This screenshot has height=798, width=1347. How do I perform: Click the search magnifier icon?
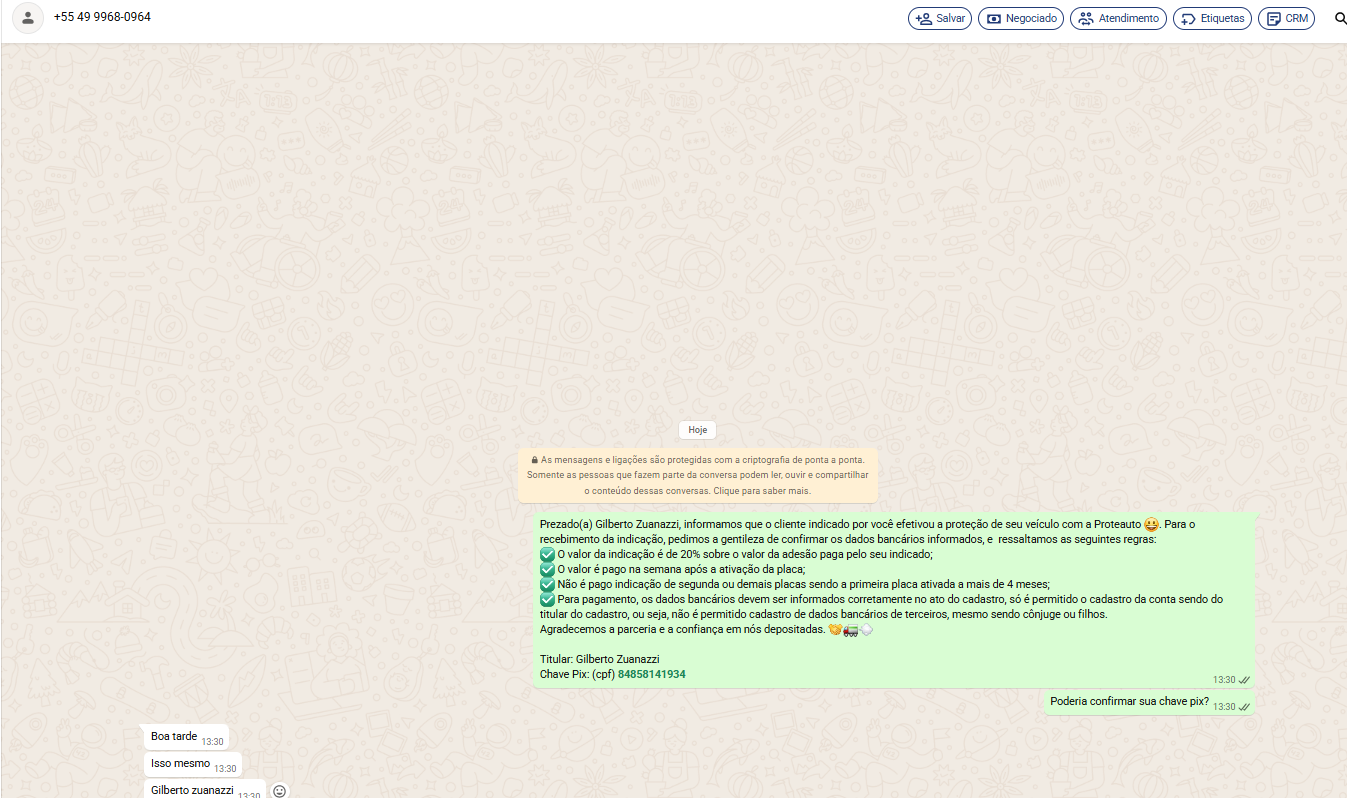(1340, 18)
